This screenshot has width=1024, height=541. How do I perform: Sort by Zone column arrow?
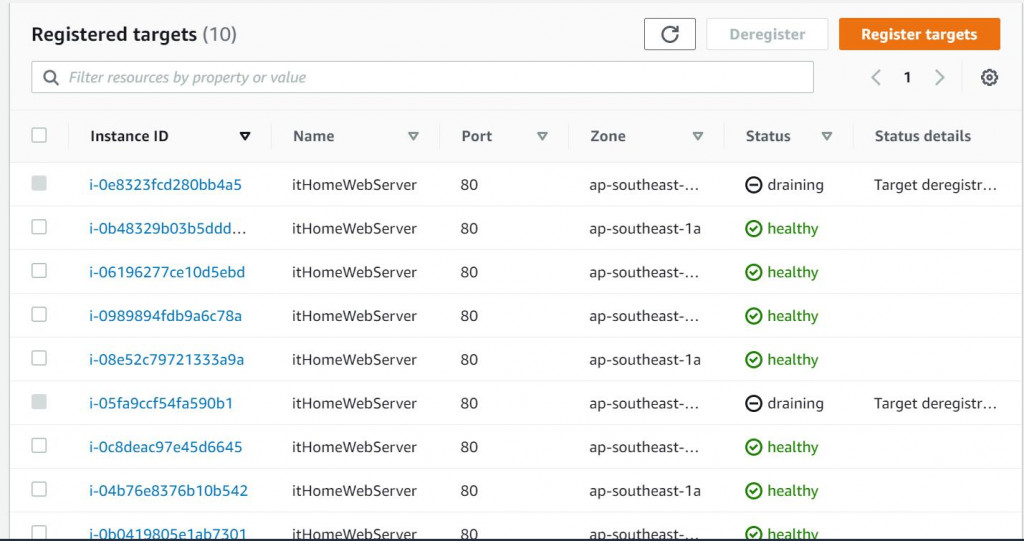coord(698,136)
